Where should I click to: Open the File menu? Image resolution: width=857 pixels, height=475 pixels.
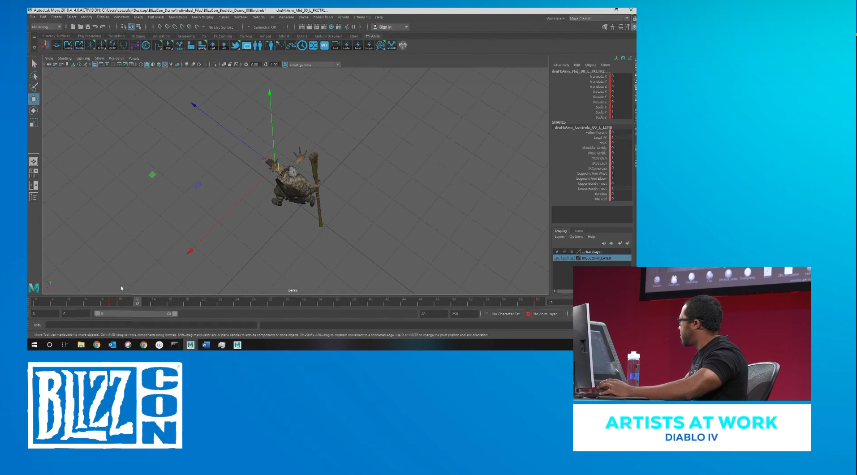point(33,17)
